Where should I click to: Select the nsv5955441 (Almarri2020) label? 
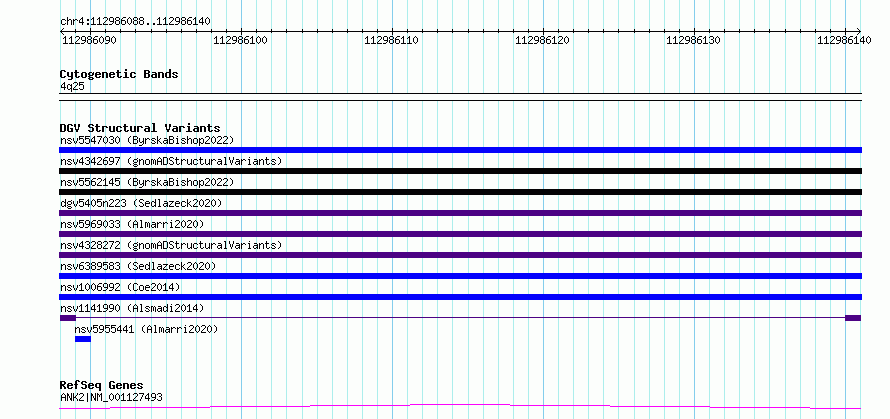pos(146,329)
